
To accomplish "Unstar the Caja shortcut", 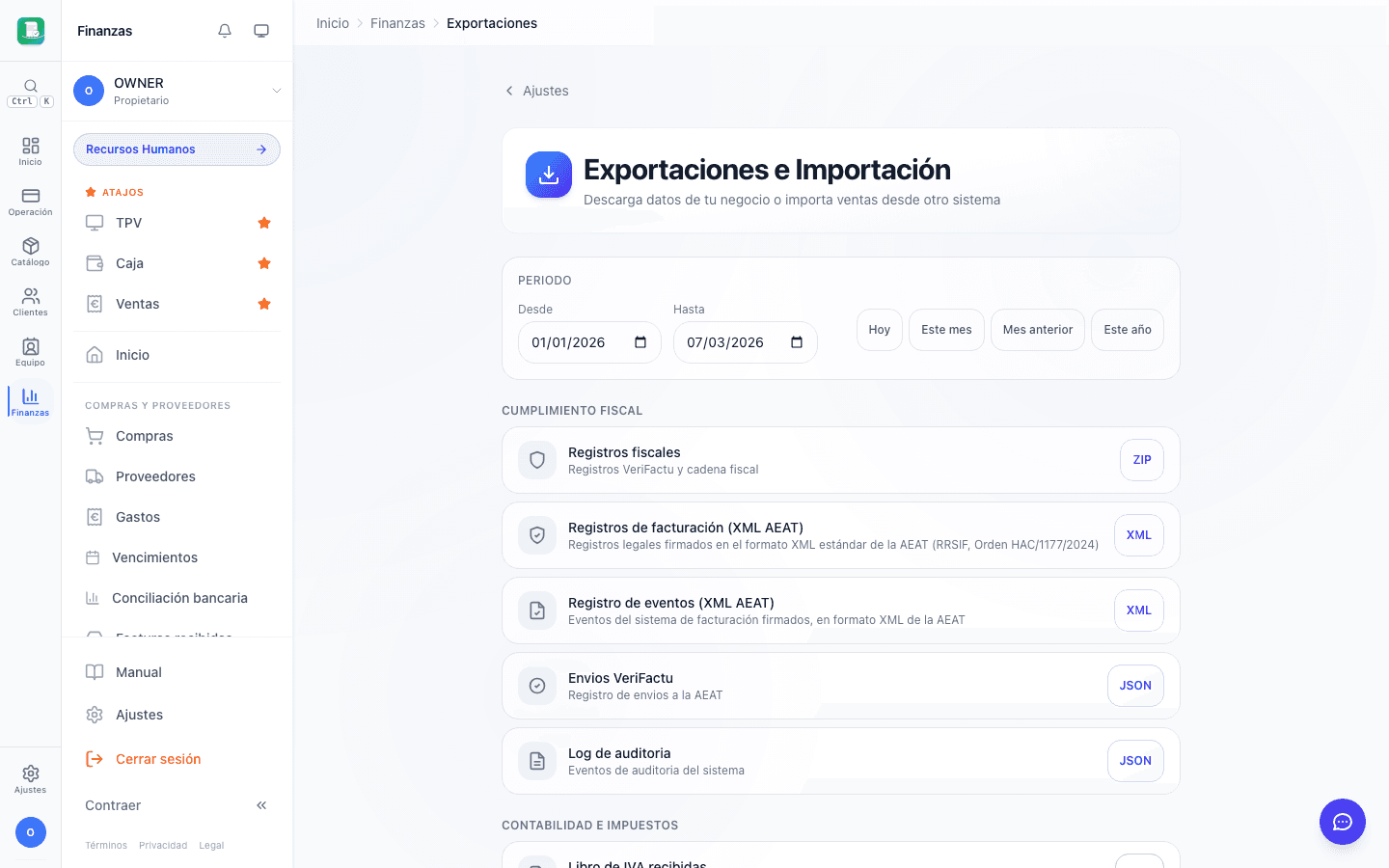I will [x=264, y=263].
